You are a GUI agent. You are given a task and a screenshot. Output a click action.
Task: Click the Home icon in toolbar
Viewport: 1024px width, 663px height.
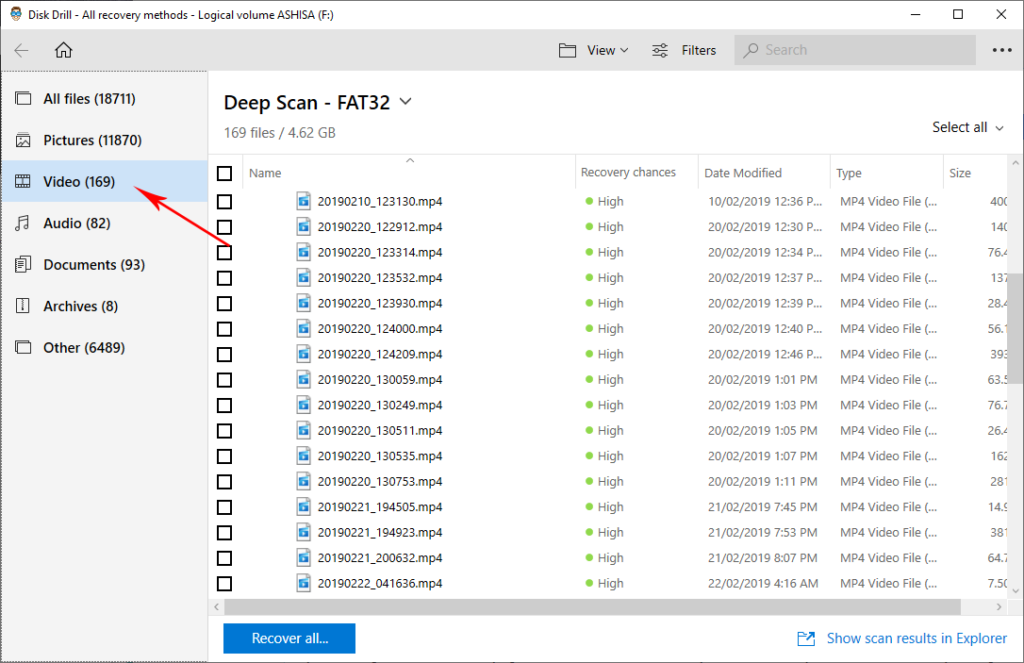pos(63,49)
